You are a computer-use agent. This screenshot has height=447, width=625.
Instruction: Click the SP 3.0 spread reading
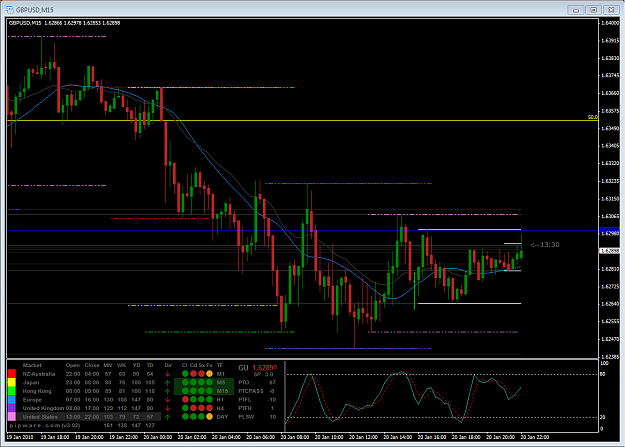tap(263, 374)
